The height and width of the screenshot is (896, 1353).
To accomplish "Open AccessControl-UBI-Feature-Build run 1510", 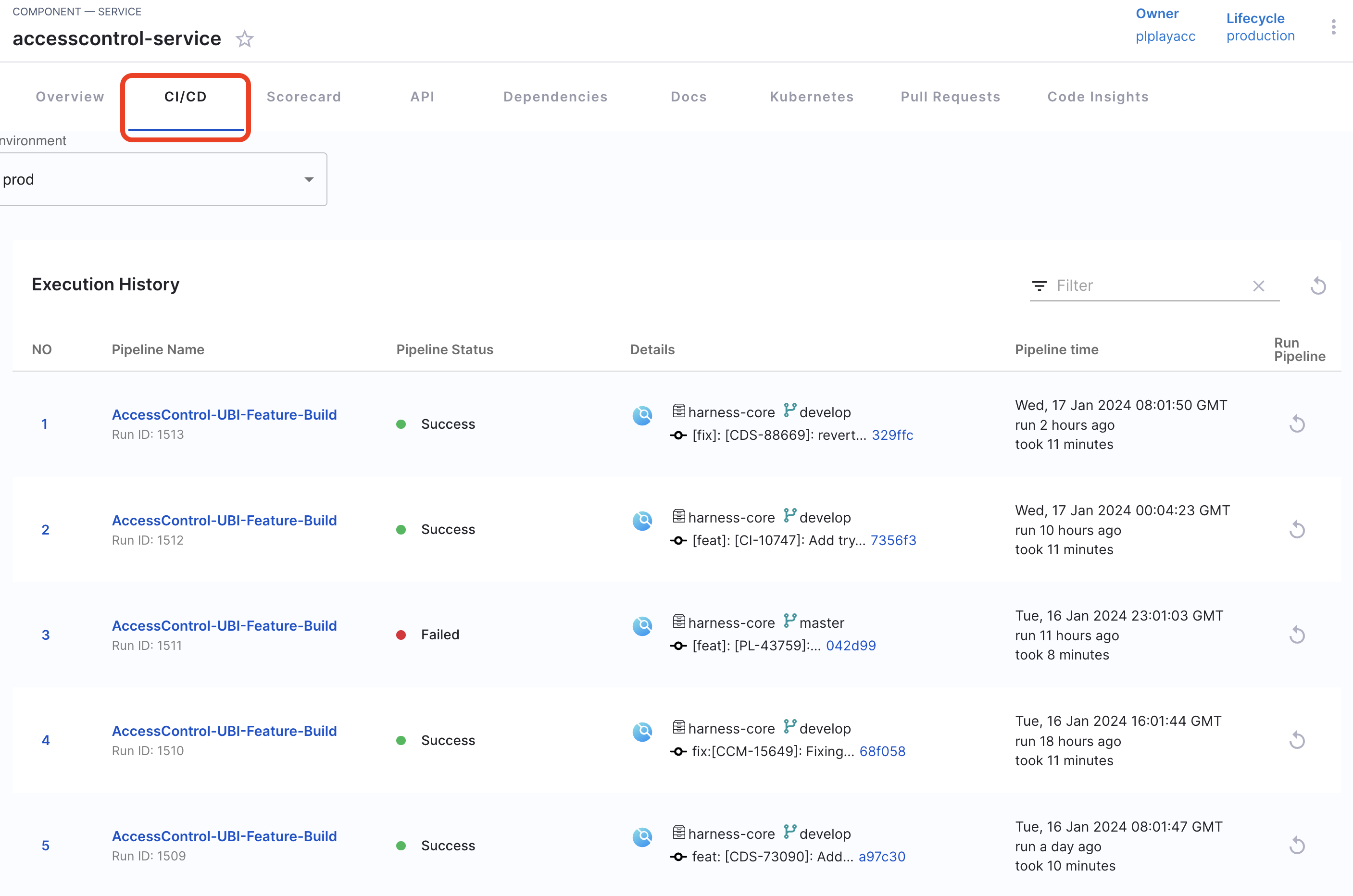I will pyautogui.click(x=224, y=731).
